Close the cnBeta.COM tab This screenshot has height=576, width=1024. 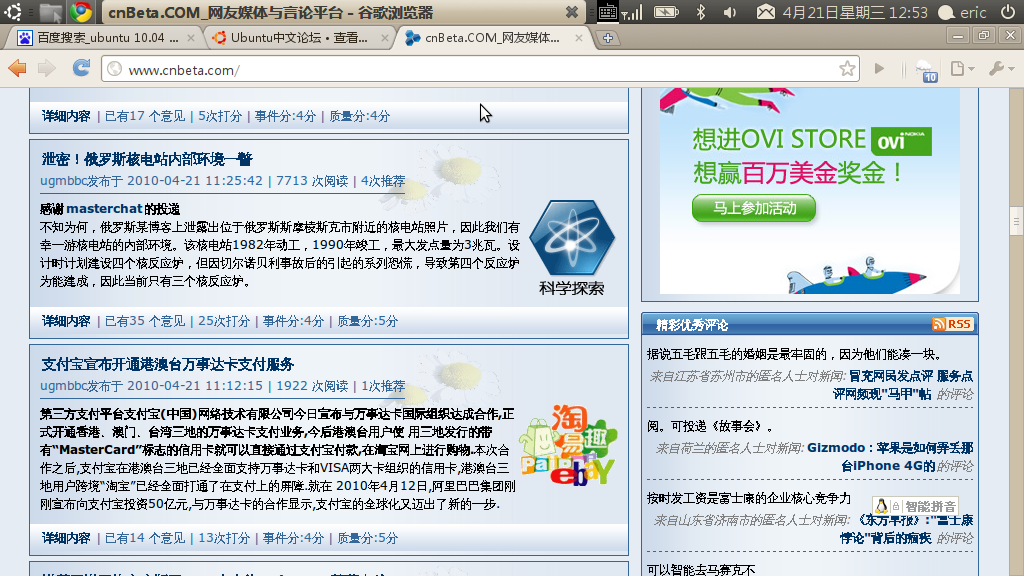point(579,38)
